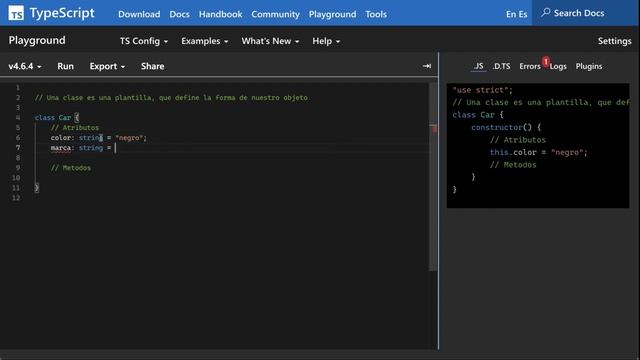Click the editor vertical scrollbar
640x360 pixels.
click(433, 176)
